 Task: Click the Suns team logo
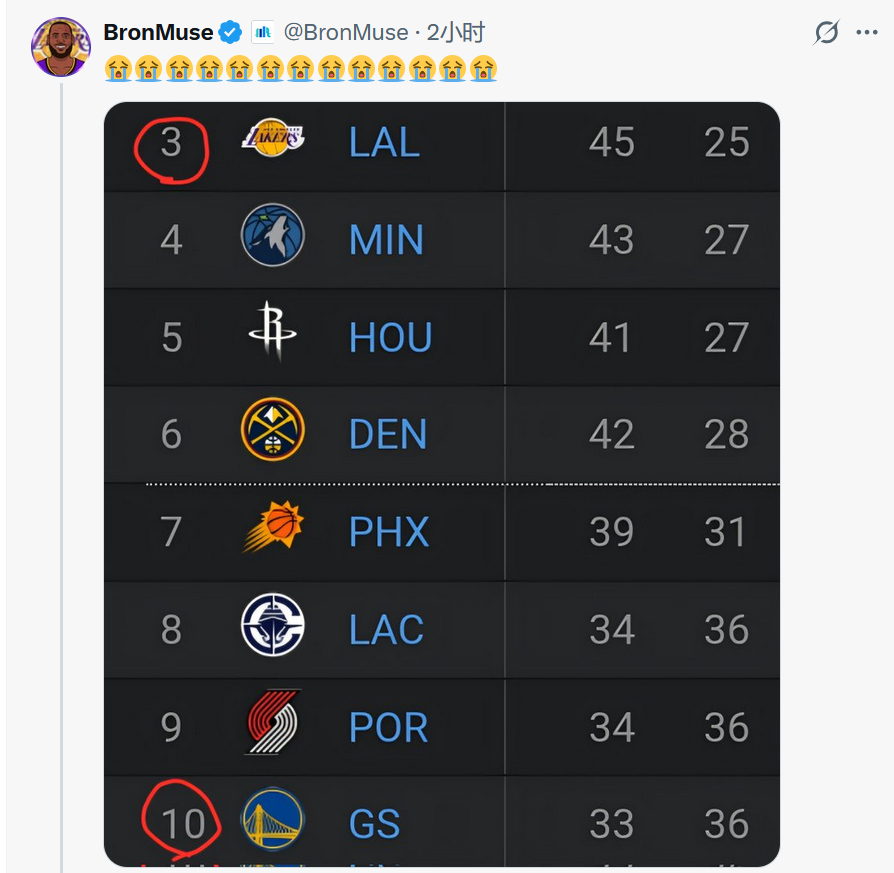click(x=273, y=527)
